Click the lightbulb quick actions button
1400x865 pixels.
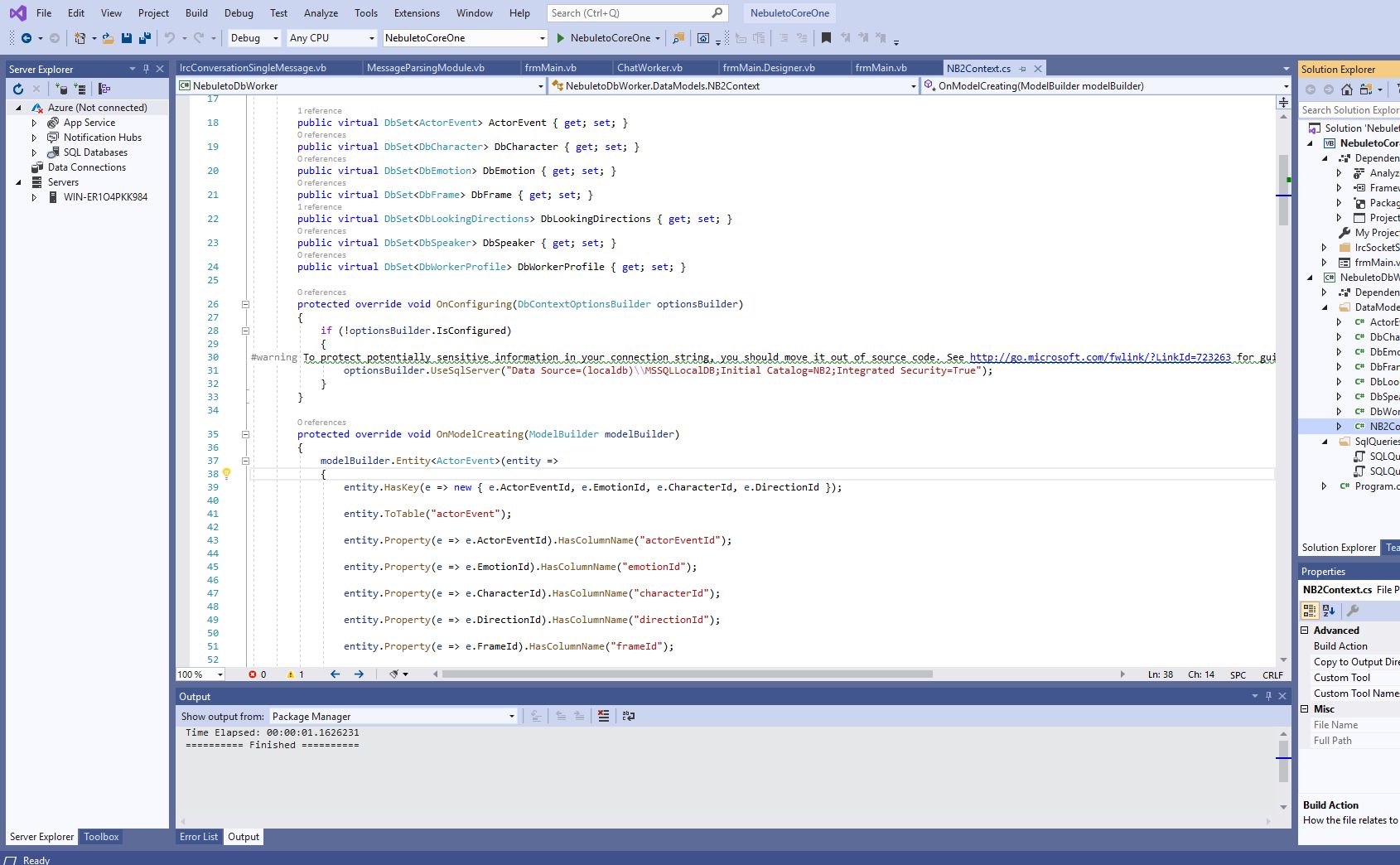(x=227, y=474)
